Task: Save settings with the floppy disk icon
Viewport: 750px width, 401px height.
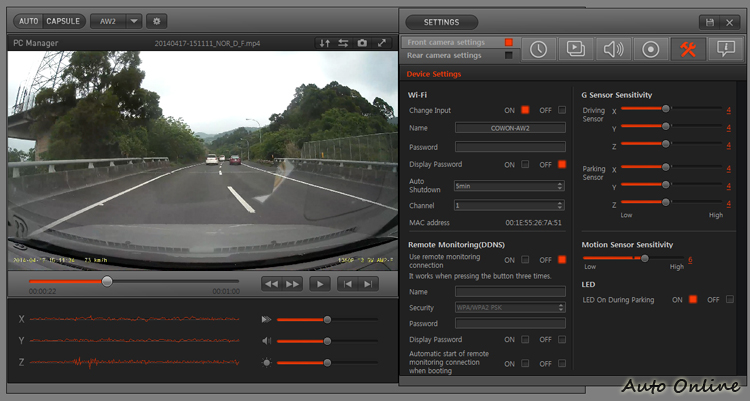Action: tap(710, 21)
